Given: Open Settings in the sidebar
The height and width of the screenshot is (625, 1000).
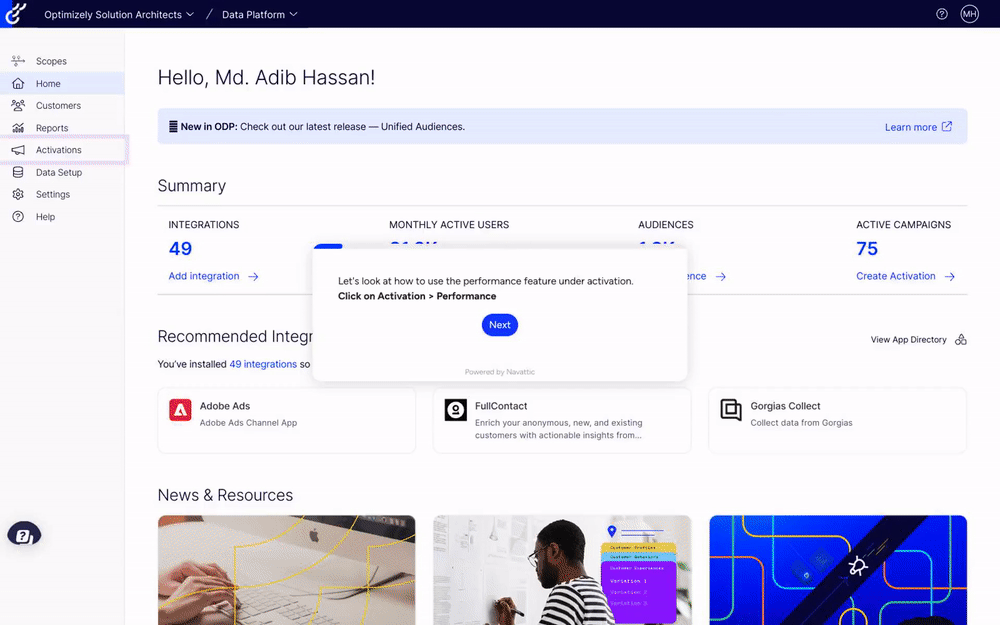Looking at the screenshot, I should tap(53, 195).
